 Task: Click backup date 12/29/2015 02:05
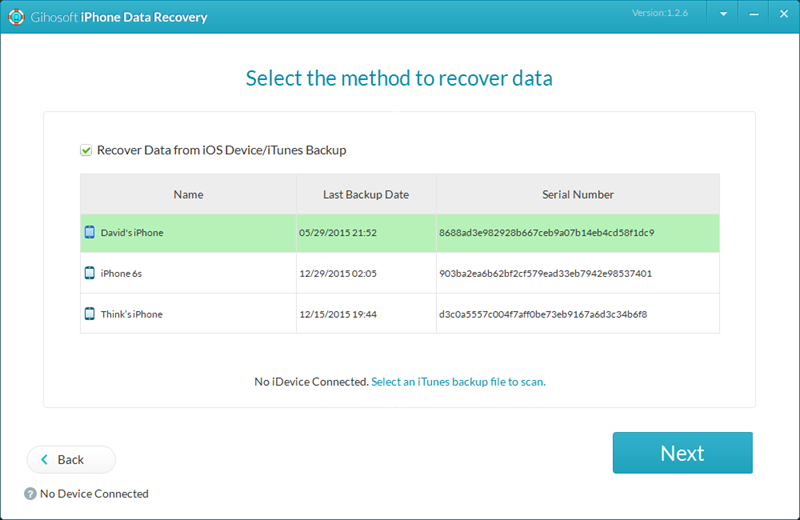338,274
